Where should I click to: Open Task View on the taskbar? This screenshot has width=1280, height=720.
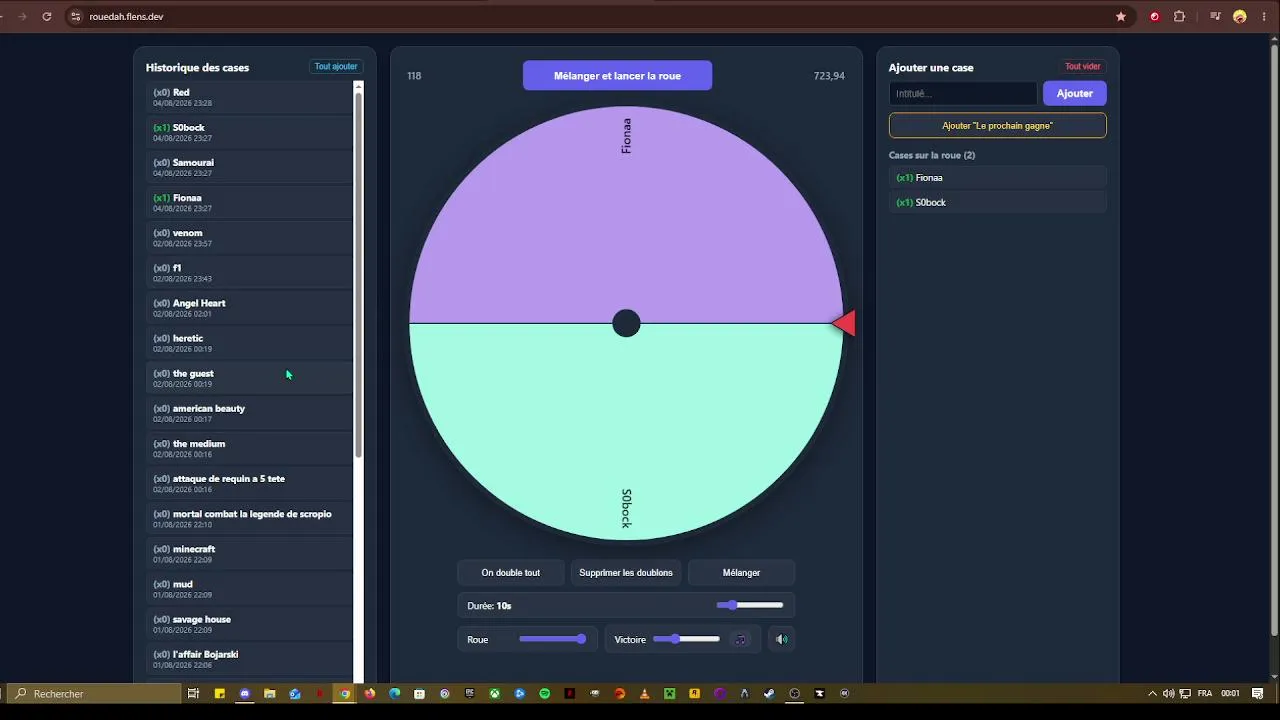click(194, 694)
